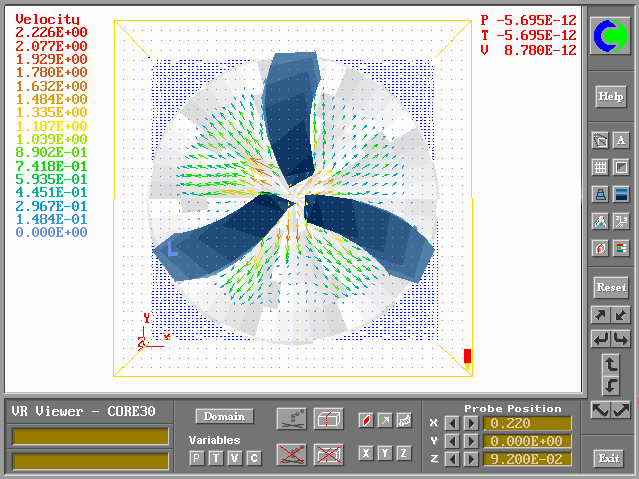Click the blue gradient contour icon
The width and height of the screenshot is (639, 479).
pyautogui.click(x=621, y=194)
